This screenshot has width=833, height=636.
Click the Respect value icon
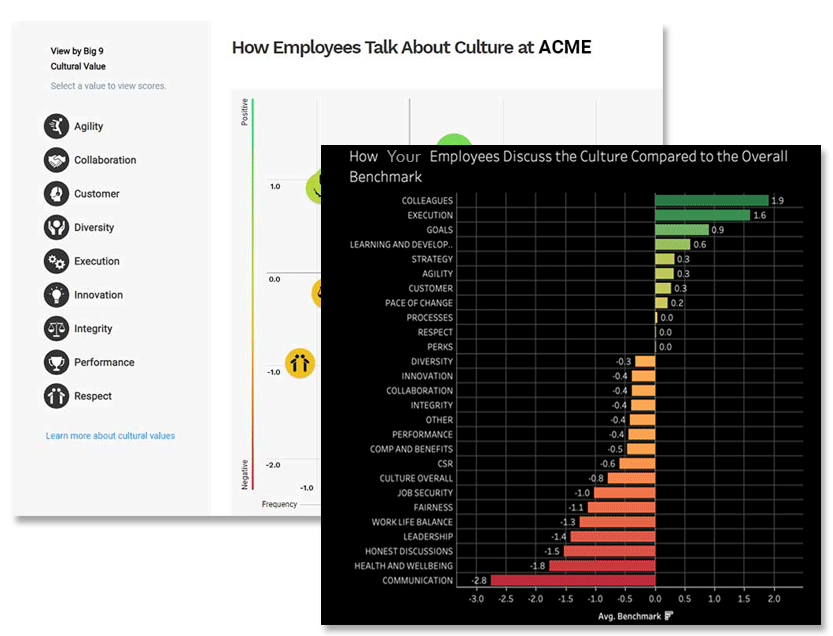(x=57, y=396)
